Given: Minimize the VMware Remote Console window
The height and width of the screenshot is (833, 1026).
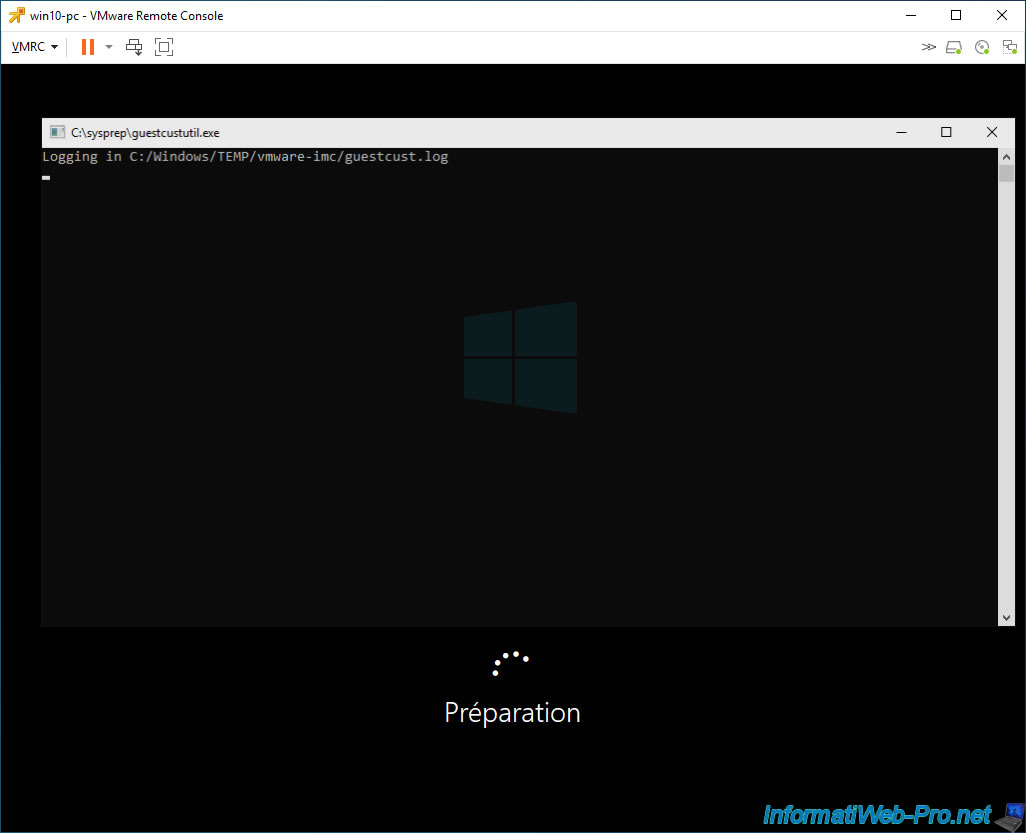Looking at the screenshot, I should (911, 15).
